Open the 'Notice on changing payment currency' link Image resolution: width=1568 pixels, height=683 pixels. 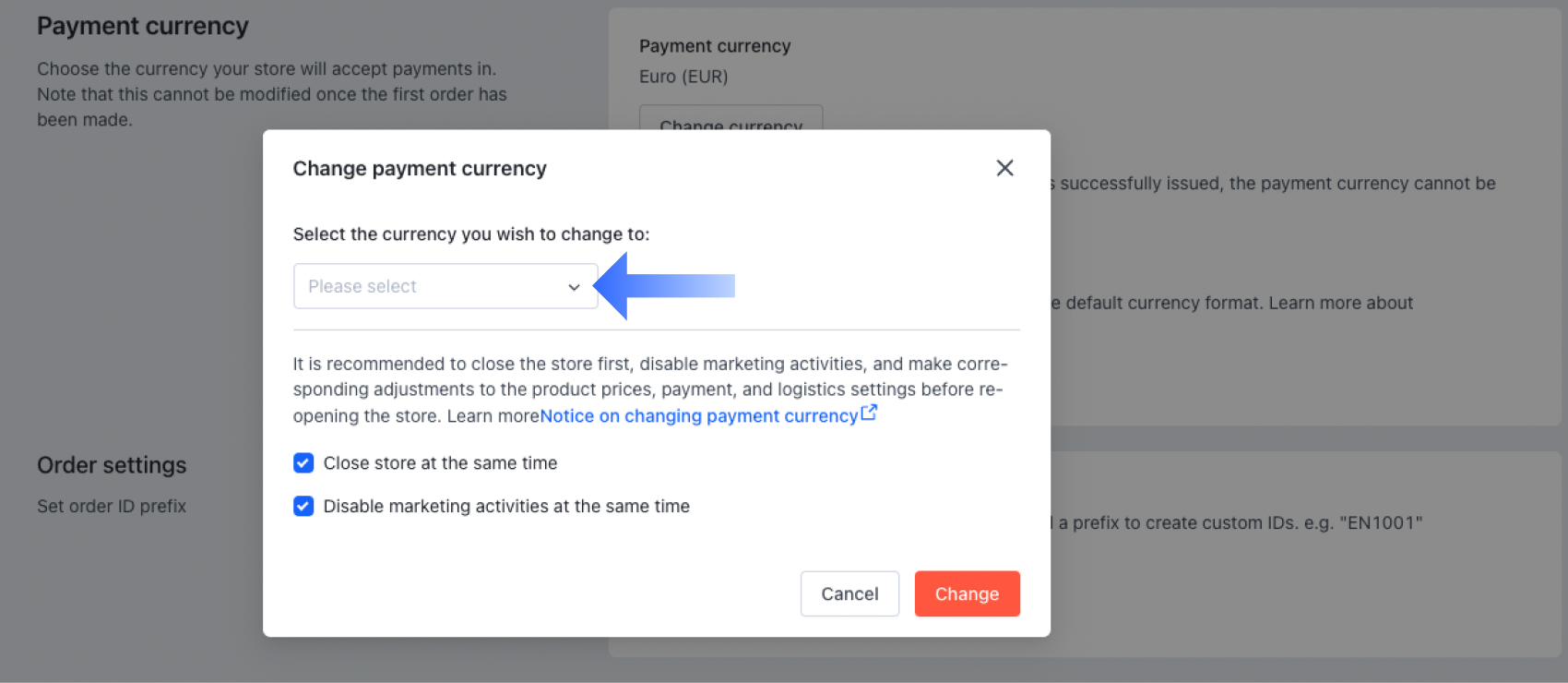698,416
